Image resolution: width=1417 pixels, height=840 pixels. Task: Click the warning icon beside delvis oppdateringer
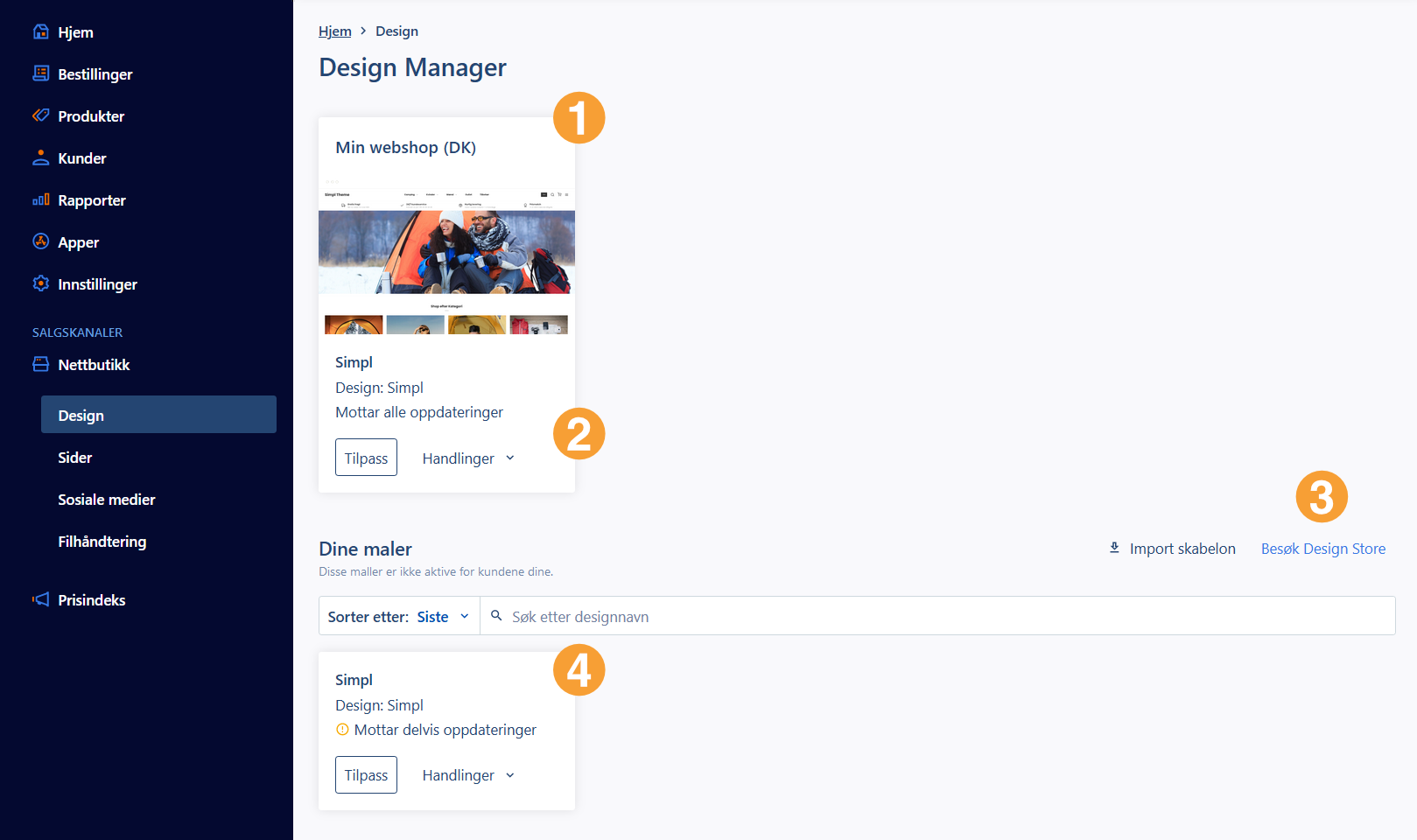(341, 729)
